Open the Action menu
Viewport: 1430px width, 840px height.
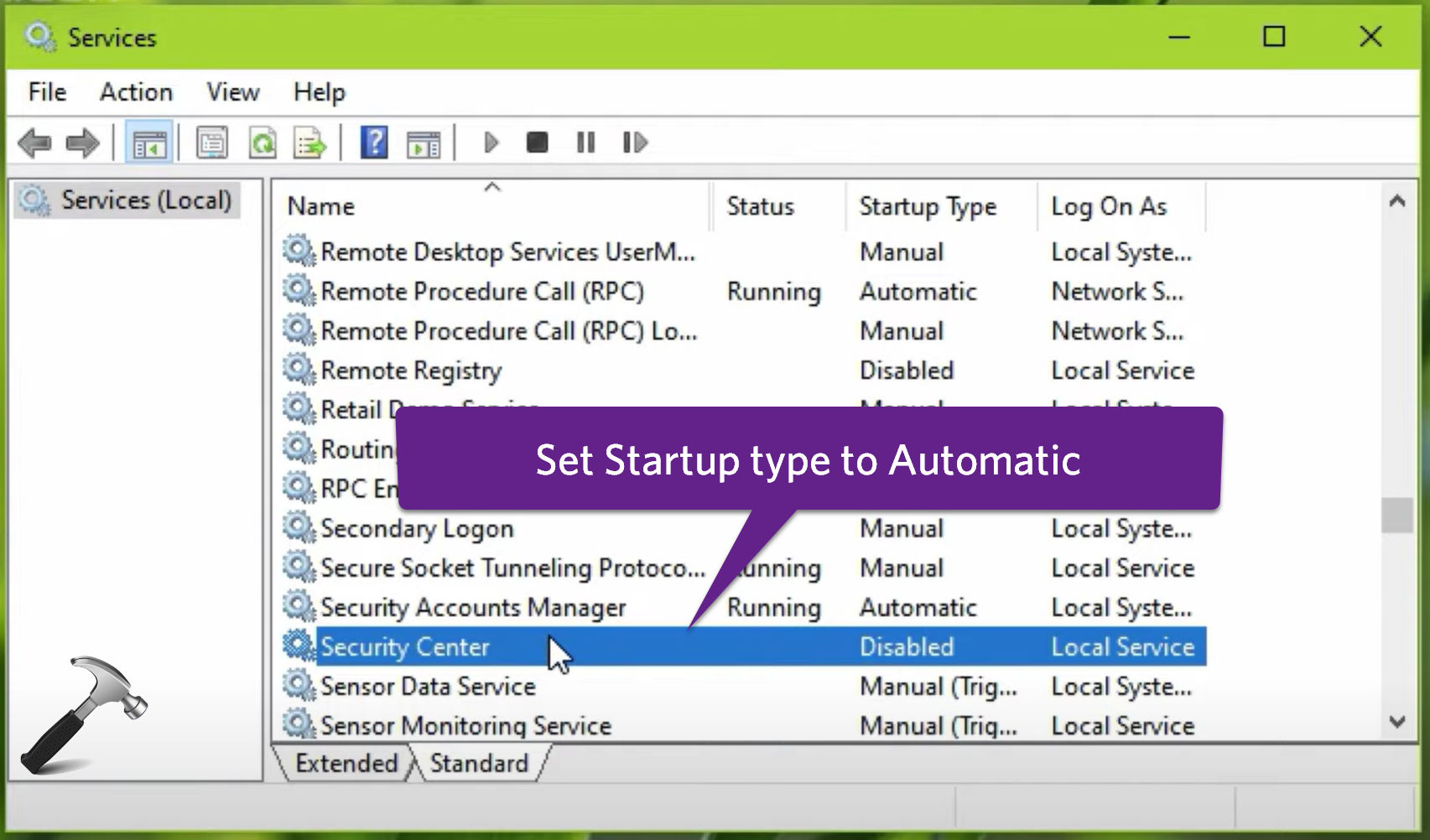click(136, 92)
